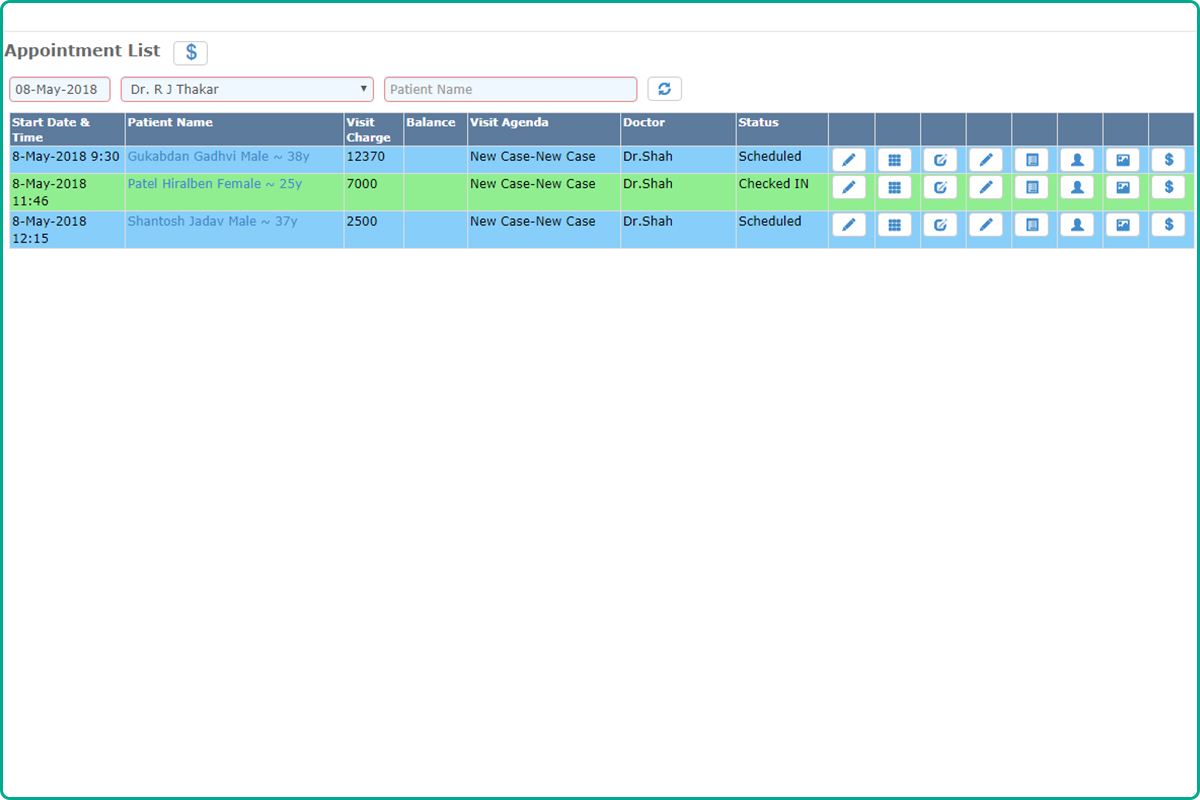
Task: Click the document list icon in Patel Hiralben's row
Action: click(x=1031, y=187)
